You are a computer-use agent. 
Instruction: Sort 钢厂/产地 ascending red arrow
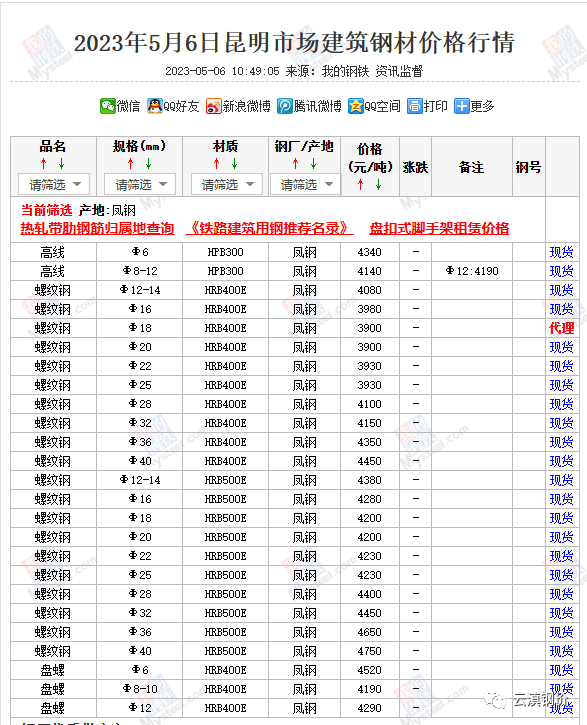click(295, 164)
